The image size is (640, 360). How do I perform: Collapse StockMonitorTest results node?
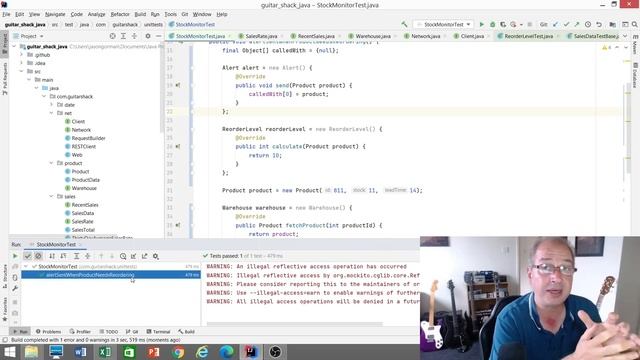[x=26, y=267]
